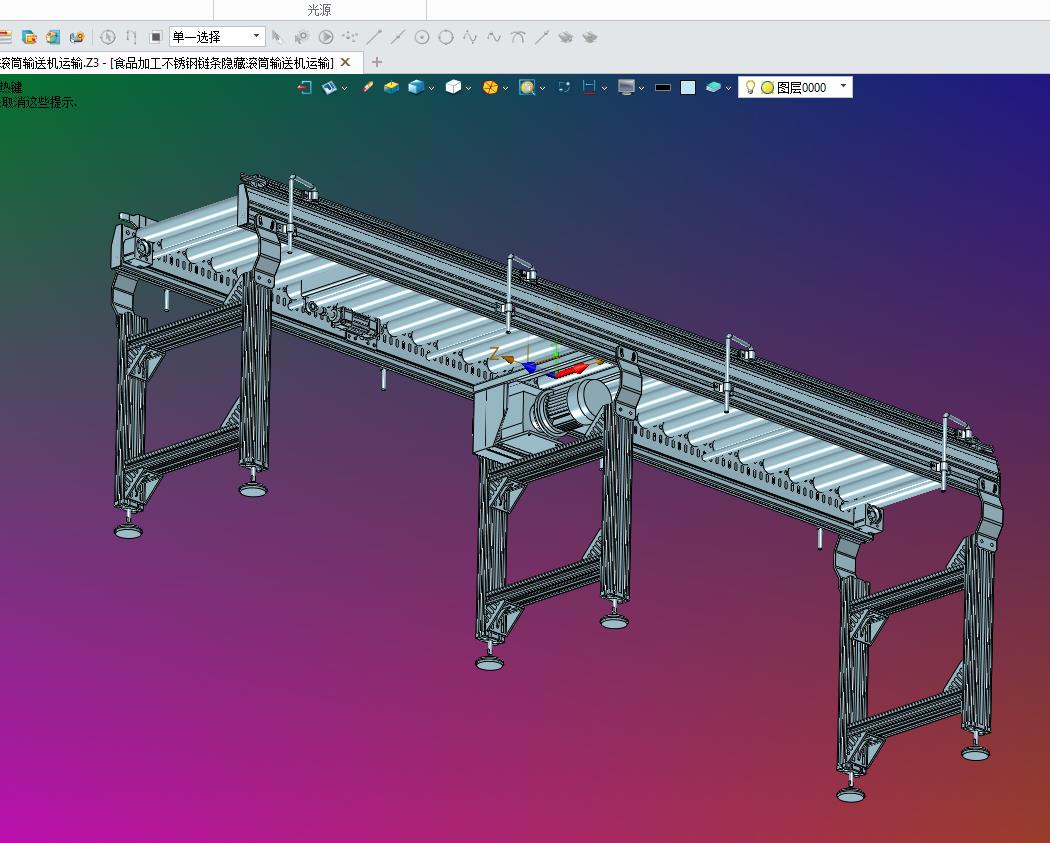Click the light blue color swatch

tap(688, 87)
